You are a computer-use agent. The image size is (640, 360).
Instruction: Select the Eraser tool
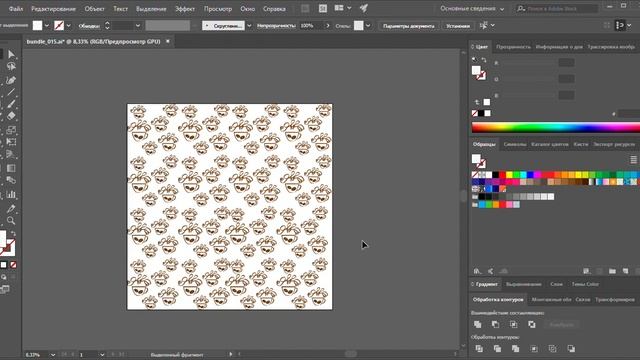pos(11,116)
